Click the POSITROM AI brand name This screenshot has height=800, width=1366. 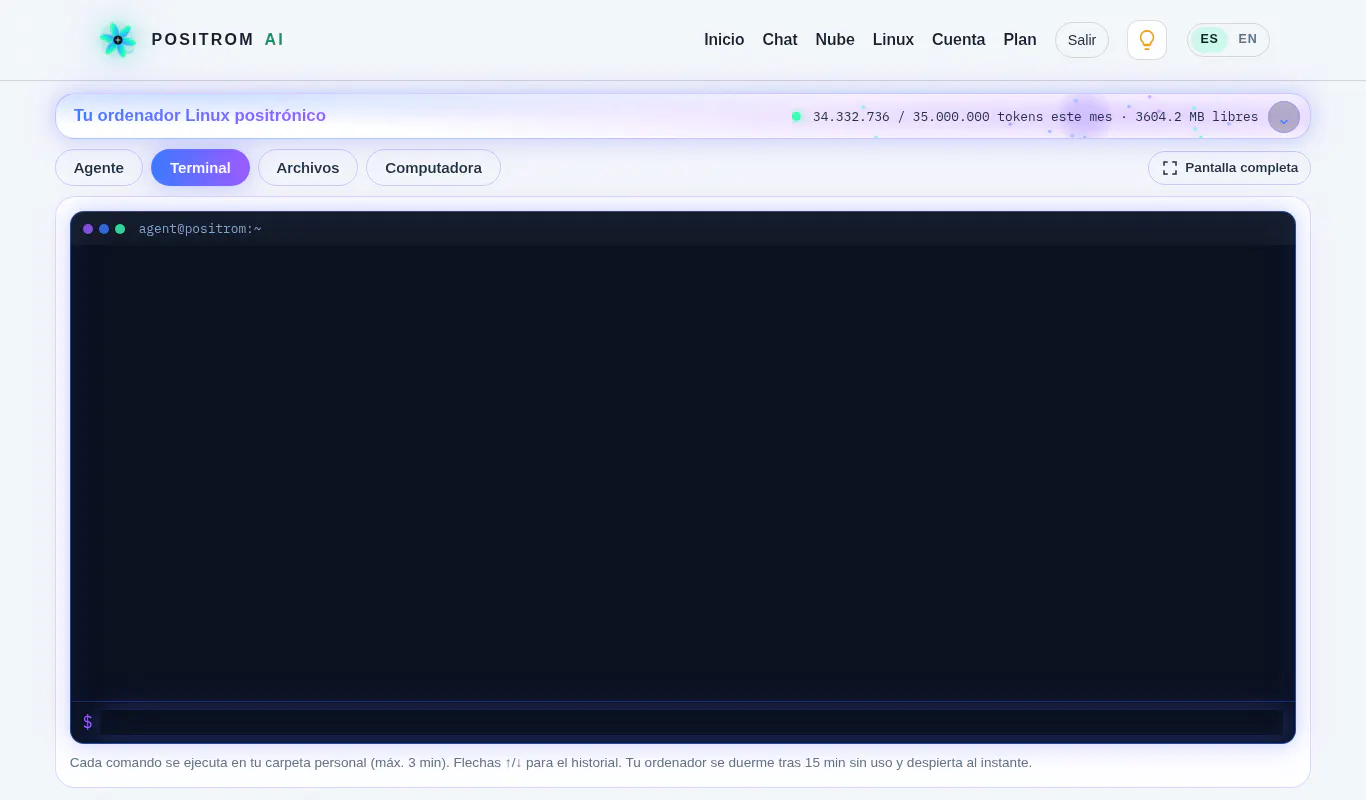click(x=218, y=40)
